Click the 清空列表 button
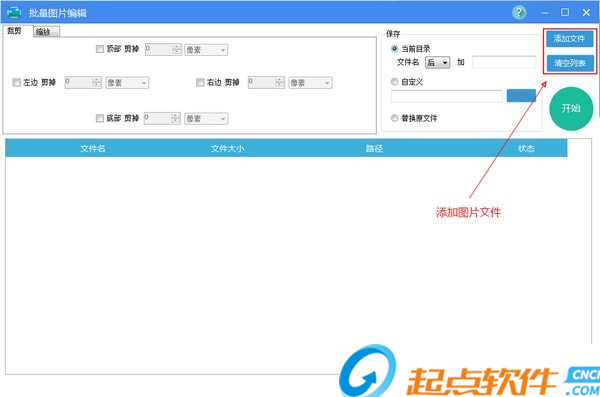 point(569,63)
